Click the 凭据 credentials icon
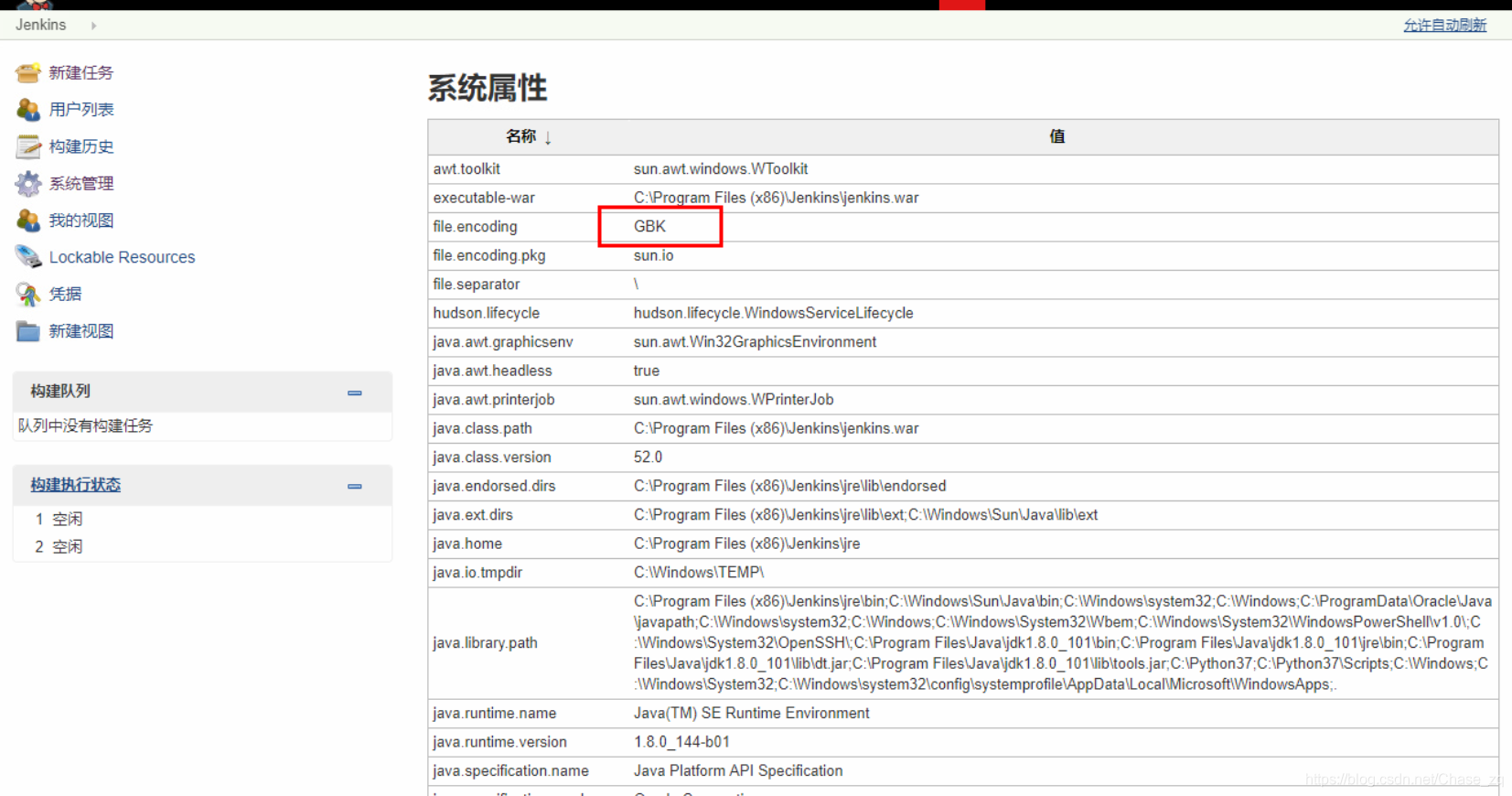The width and height of the screenshot is (1512, 796). click(28, 294)
